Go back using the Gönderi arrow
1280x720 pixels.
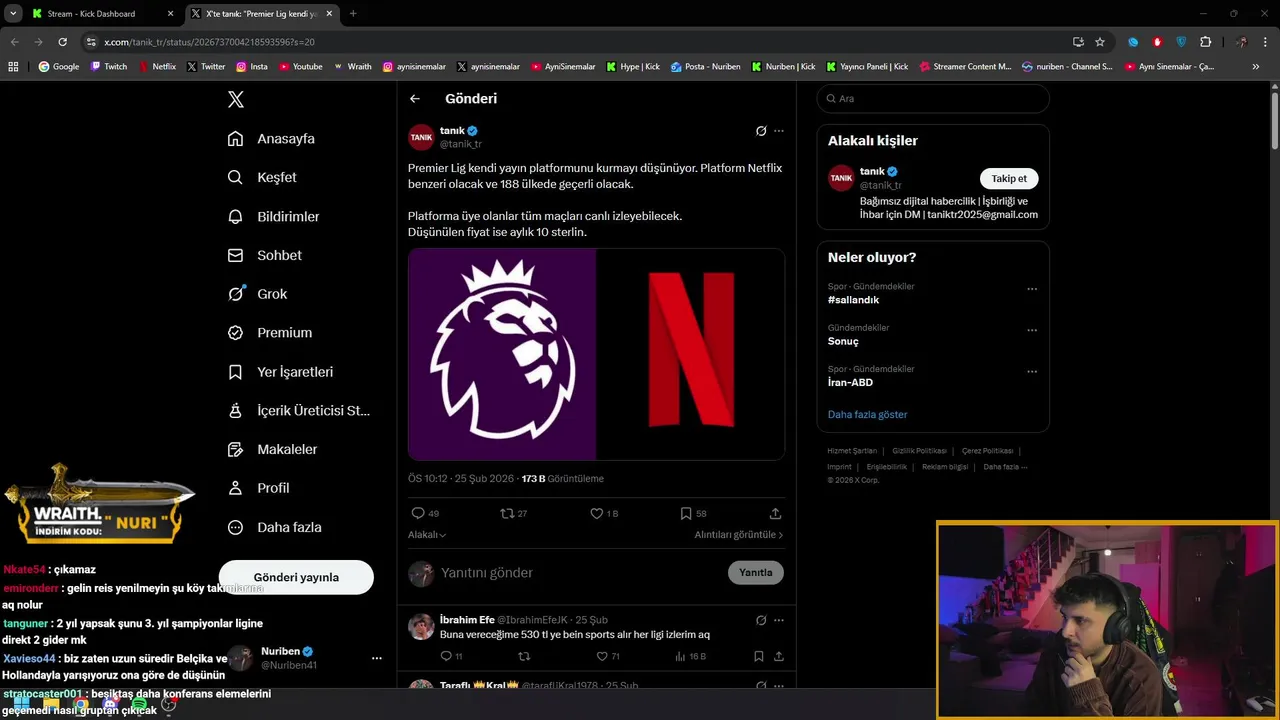click(415, 99)
